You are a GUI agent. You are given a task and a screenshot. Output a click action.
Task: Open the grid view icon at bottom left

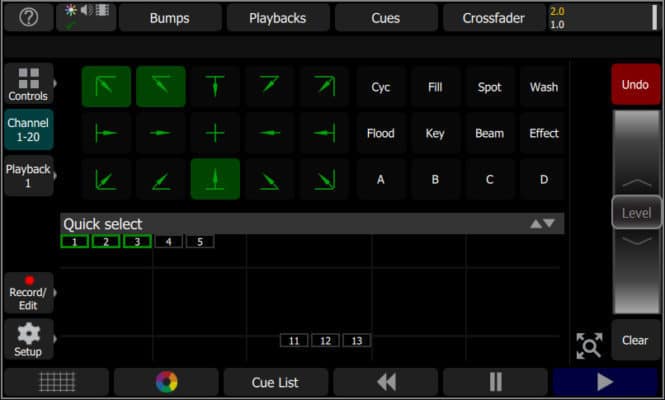pyautogui.click(x=56, y=382)
